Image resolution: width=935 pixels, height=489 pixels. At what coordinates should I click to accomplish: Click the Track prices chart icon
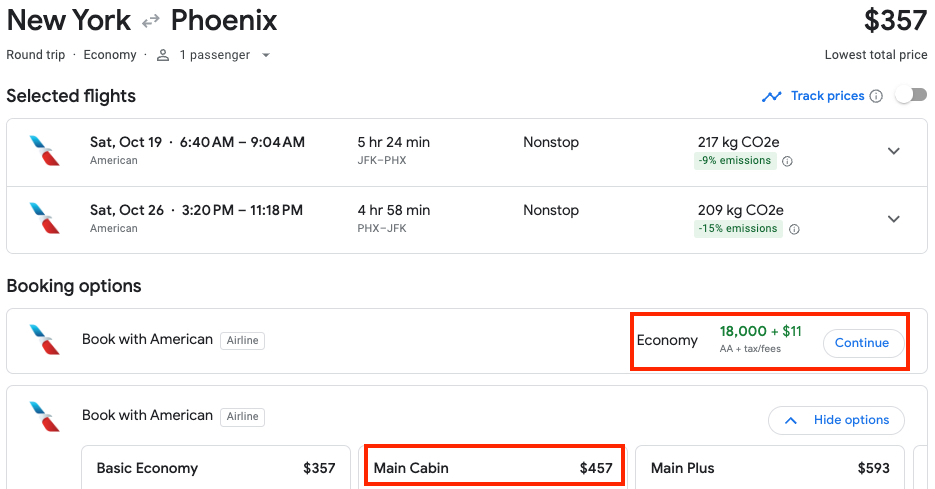(771, 97)
